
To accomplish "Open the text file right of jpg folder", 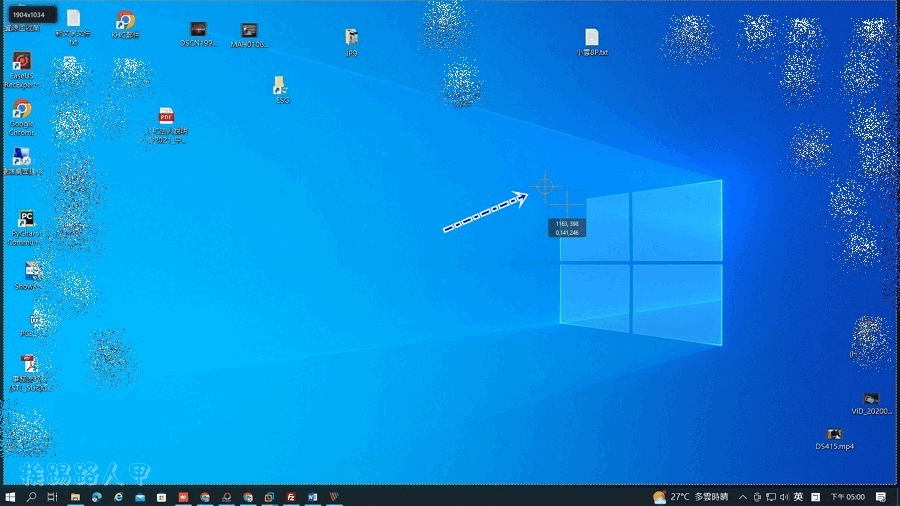I will pyautogui.click(x=592, y=37).
